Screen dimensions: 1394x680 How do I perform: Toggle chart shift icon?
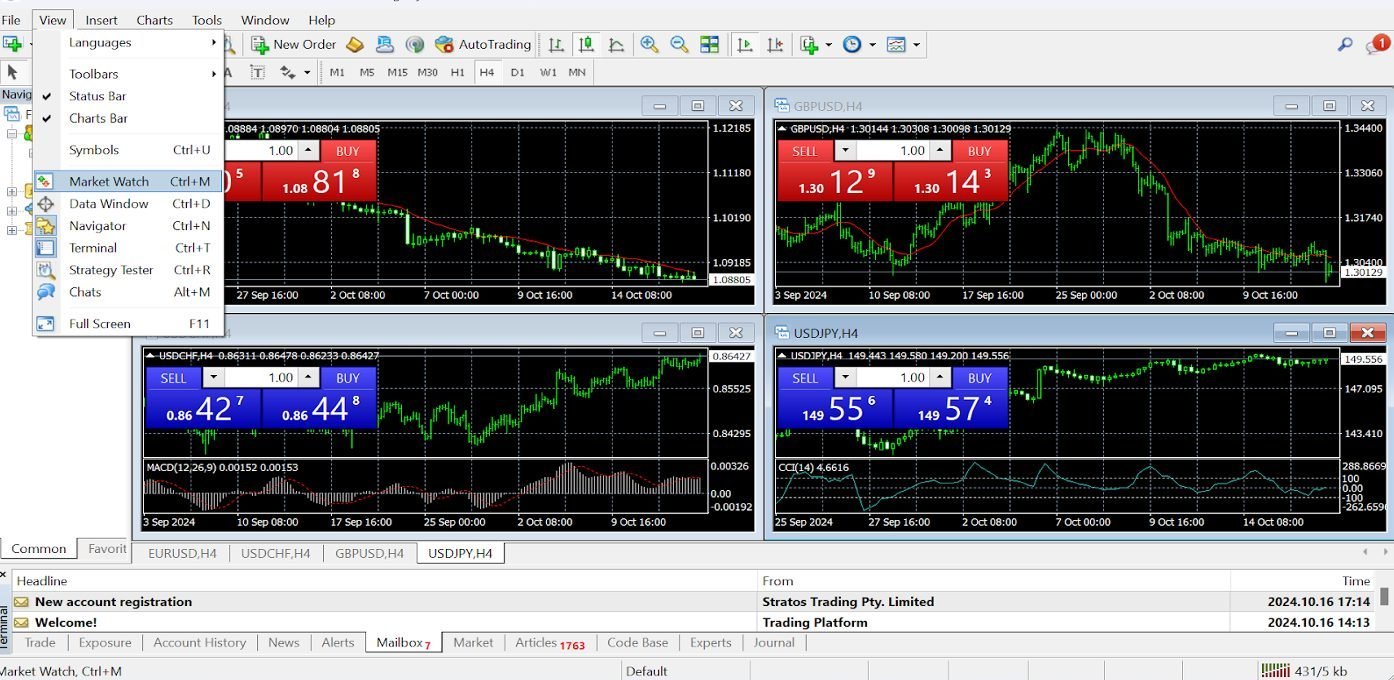(774, 44)
